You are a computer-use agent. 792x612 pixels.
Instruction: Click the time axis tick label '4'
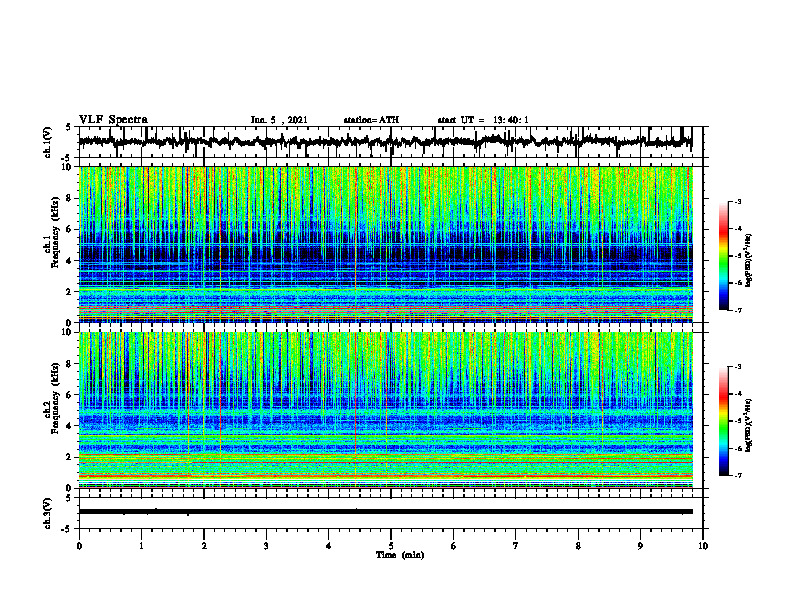(329, 546)
